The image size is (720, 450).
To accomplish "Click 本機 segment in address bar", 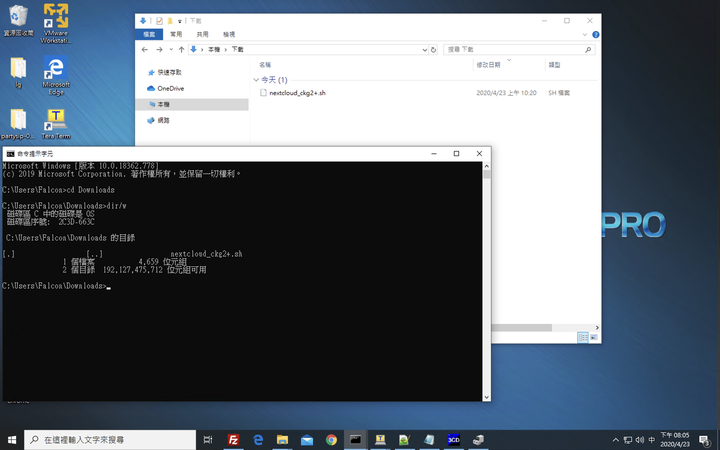I will 214,50.
